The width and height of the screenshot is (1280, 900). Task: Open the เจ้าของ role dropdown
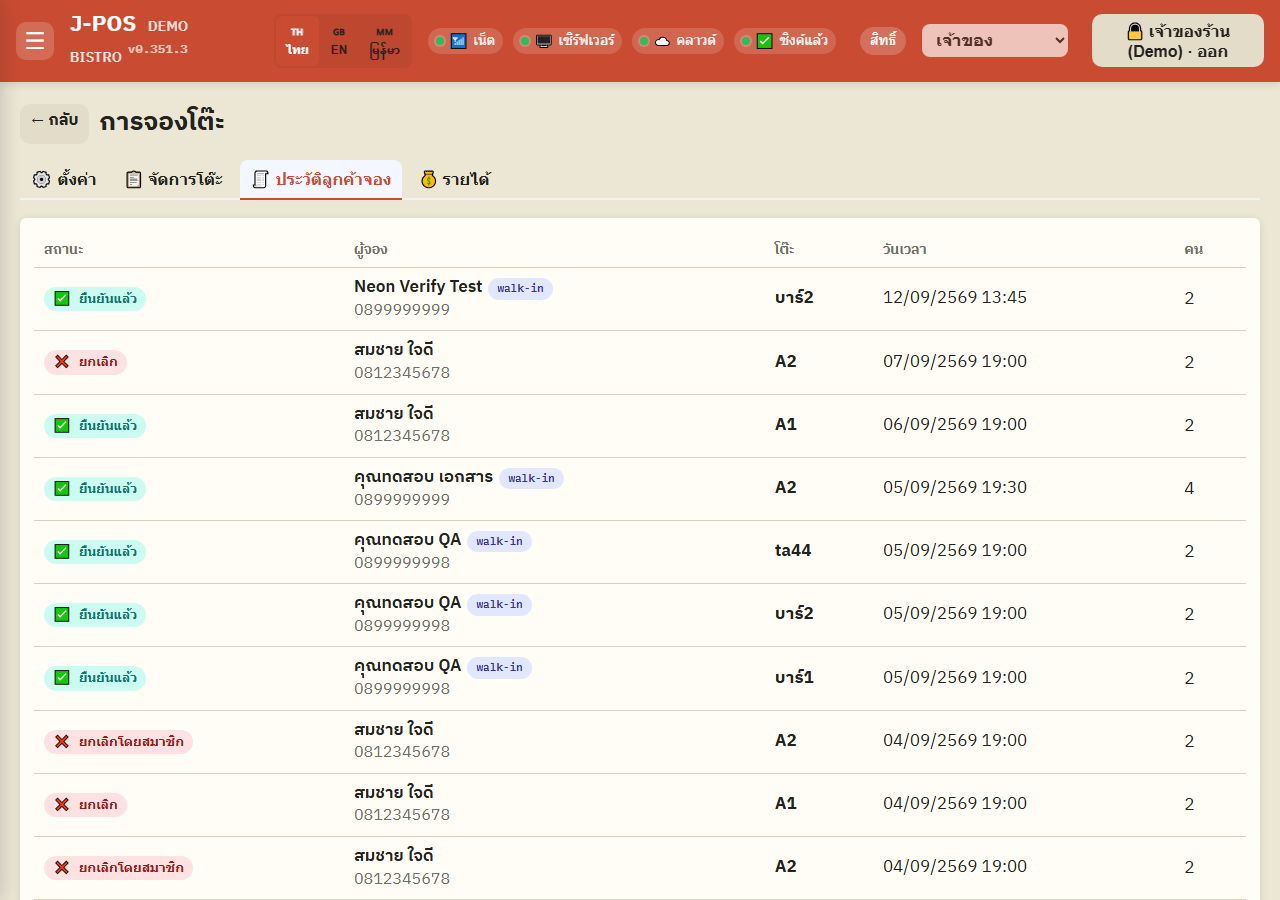(x=995, y=41)
